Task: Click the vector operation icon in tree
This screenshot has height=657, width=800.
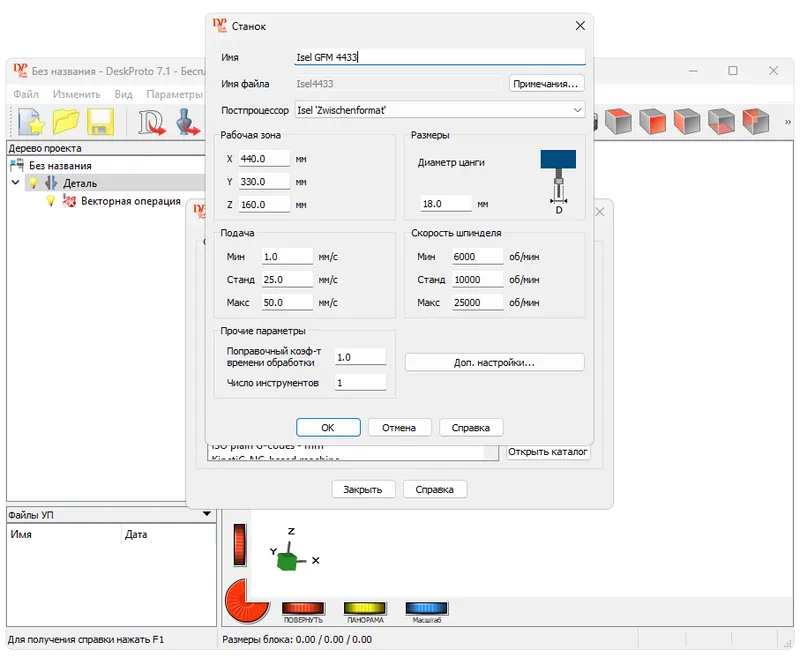Action: pyautogui.click(x=69, y=200)
